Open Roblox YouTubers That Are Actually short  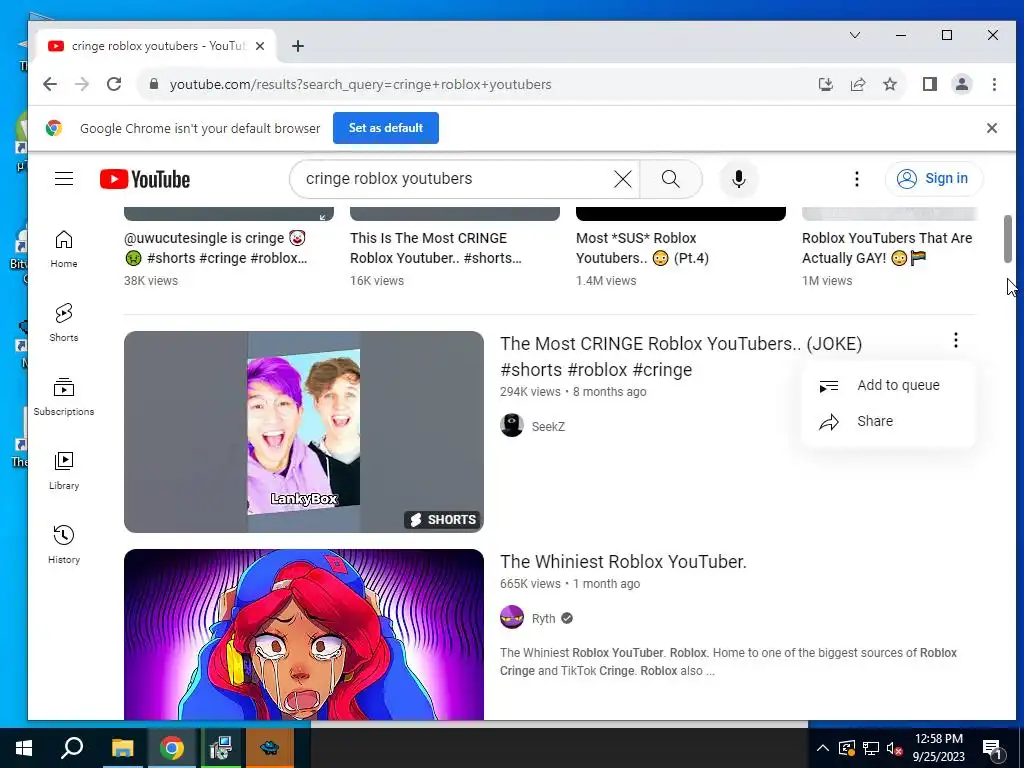point(887,248)
